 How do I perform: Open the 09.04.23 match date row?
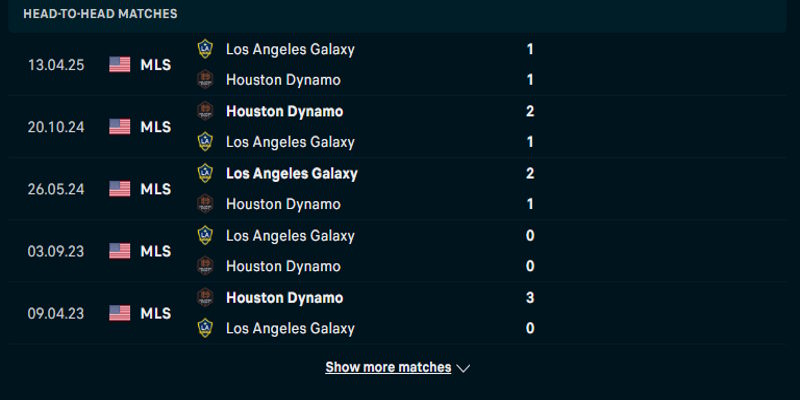pyautogui.click(x=56, y=313)
